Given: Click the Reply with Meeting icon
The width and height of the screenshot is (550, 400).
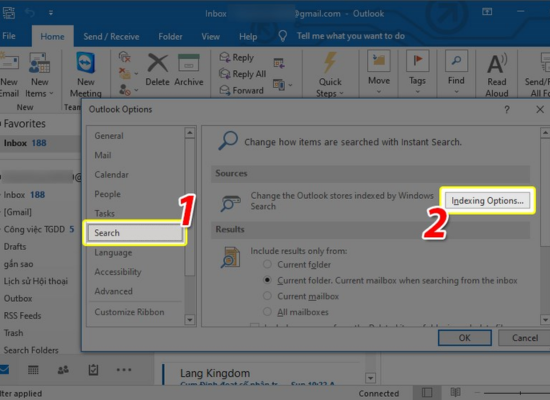Looking at the screenshot, I should (279, 63).
